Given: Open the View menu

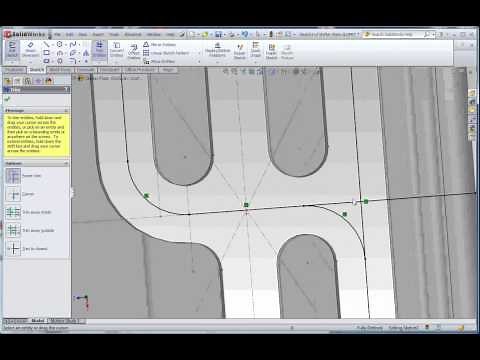Looking at the screenshot, I should coord(83,34).
